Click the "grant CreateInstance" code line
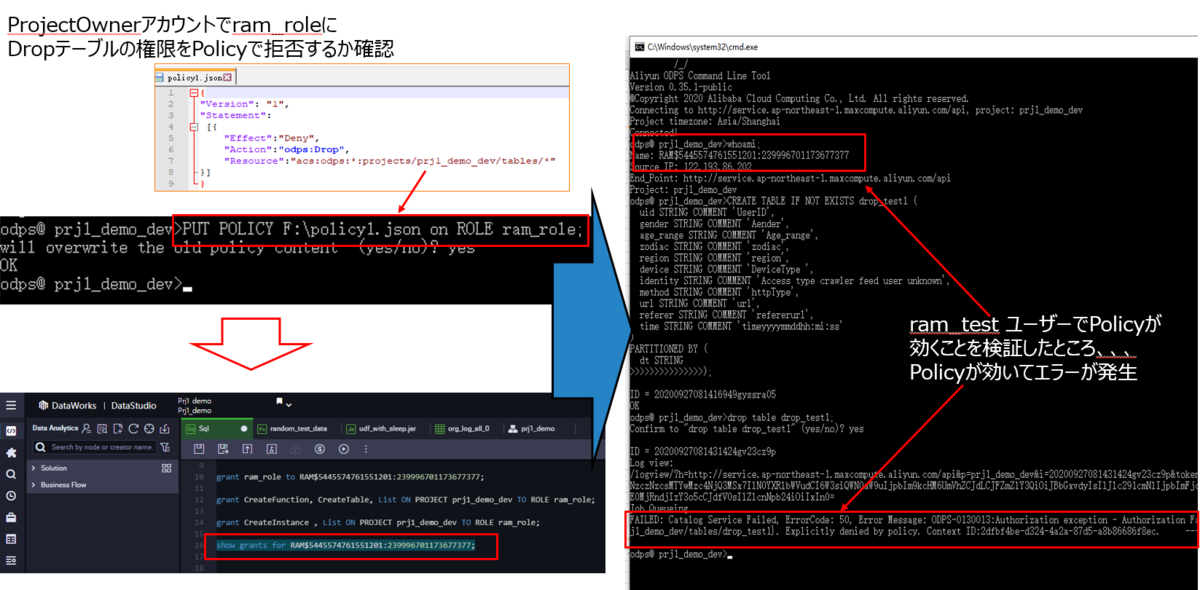Image resolution: width=1200 pixels, height=590 pixels. pyautogui.click(x=378, y=522)
